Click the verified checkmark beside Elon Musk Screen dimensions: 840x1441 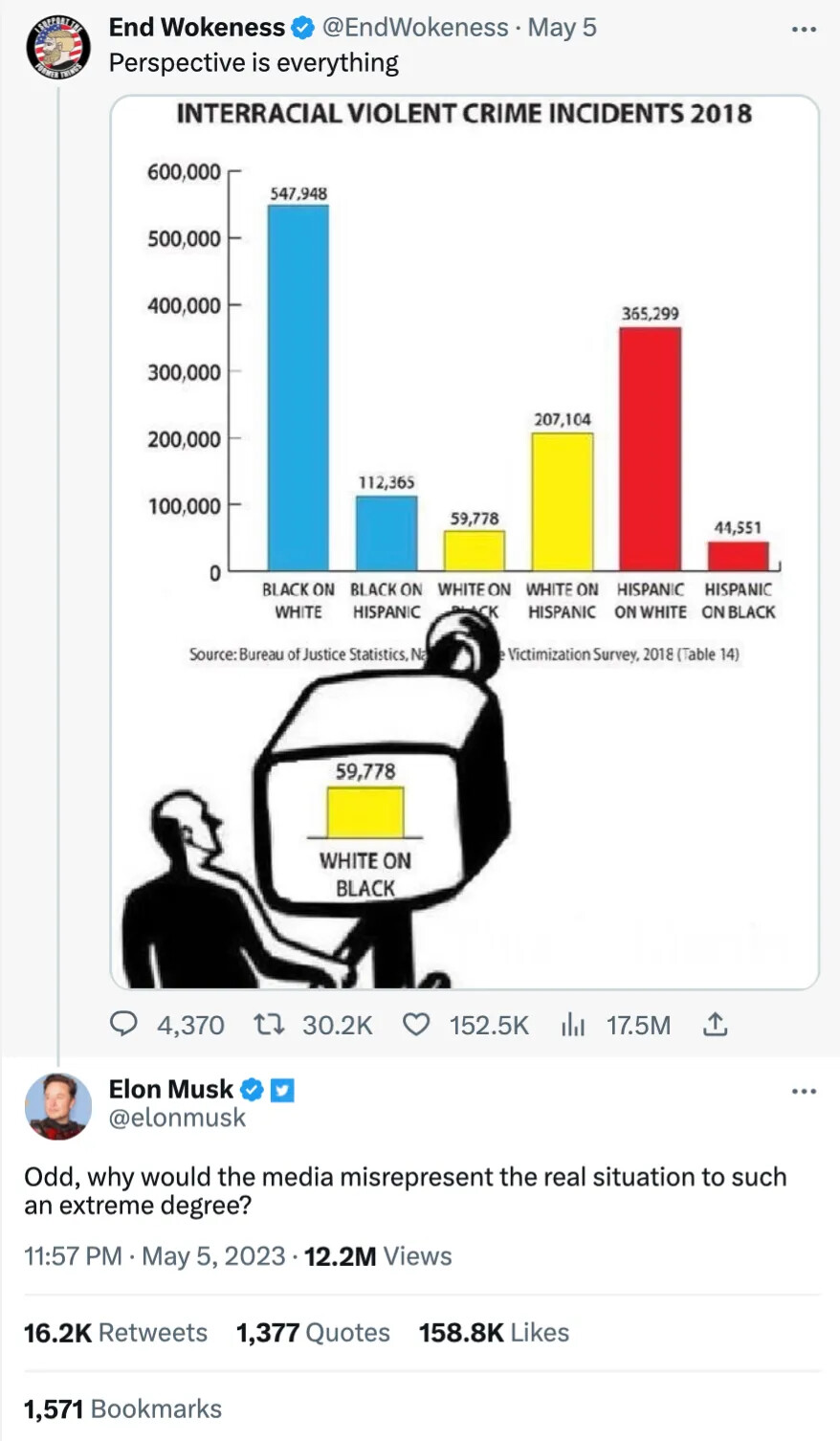click(x=252, y=1089)
